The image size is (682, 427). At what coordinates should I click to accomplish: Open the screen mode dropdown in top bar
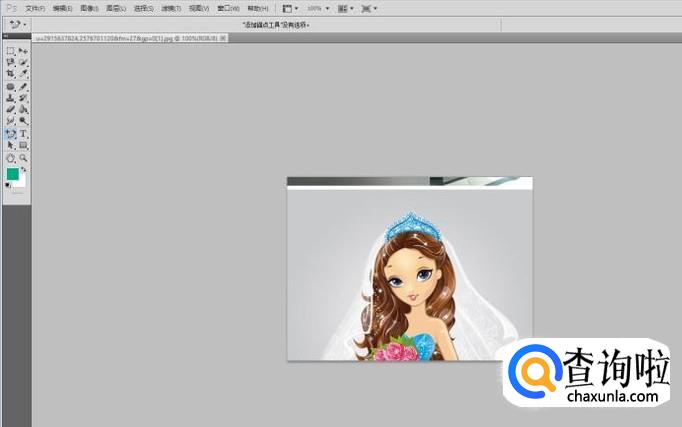tap(374, 8)
